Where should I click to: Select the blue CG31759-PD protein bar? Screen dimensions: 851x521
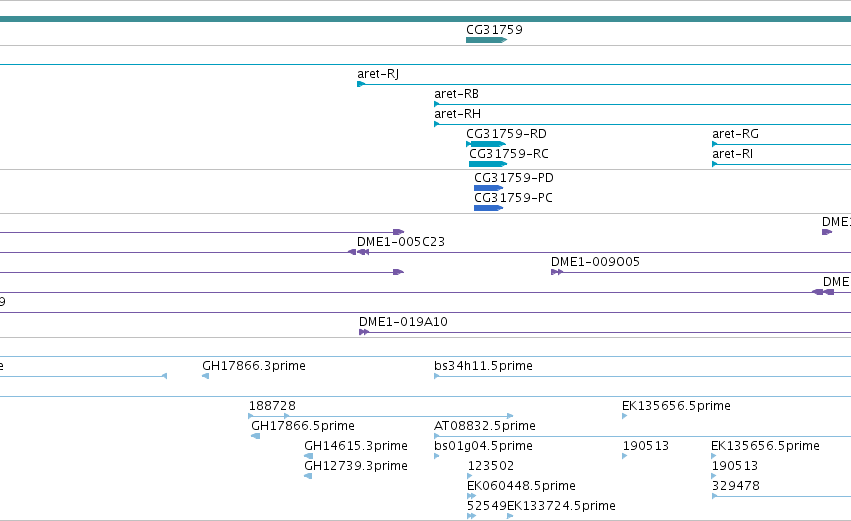pos(488,188)
